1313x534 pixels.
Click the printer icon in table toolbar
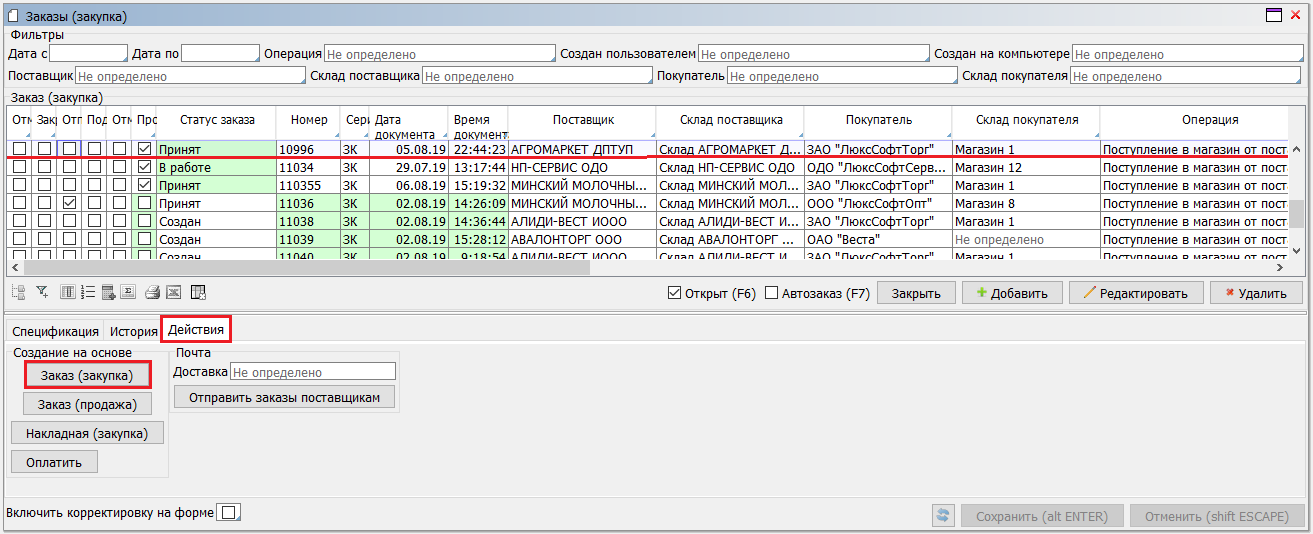click(152, 292)
